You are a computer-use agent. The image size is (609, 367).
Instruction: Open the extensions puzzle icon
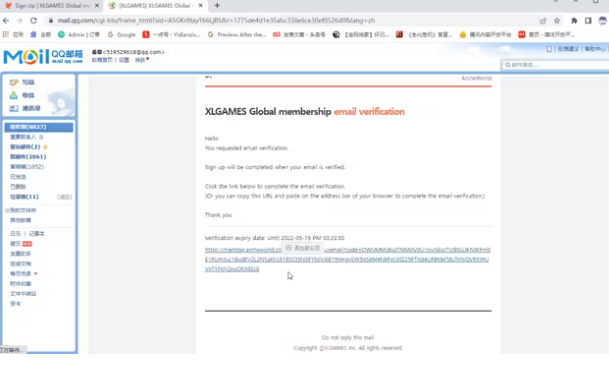(574, 21)
